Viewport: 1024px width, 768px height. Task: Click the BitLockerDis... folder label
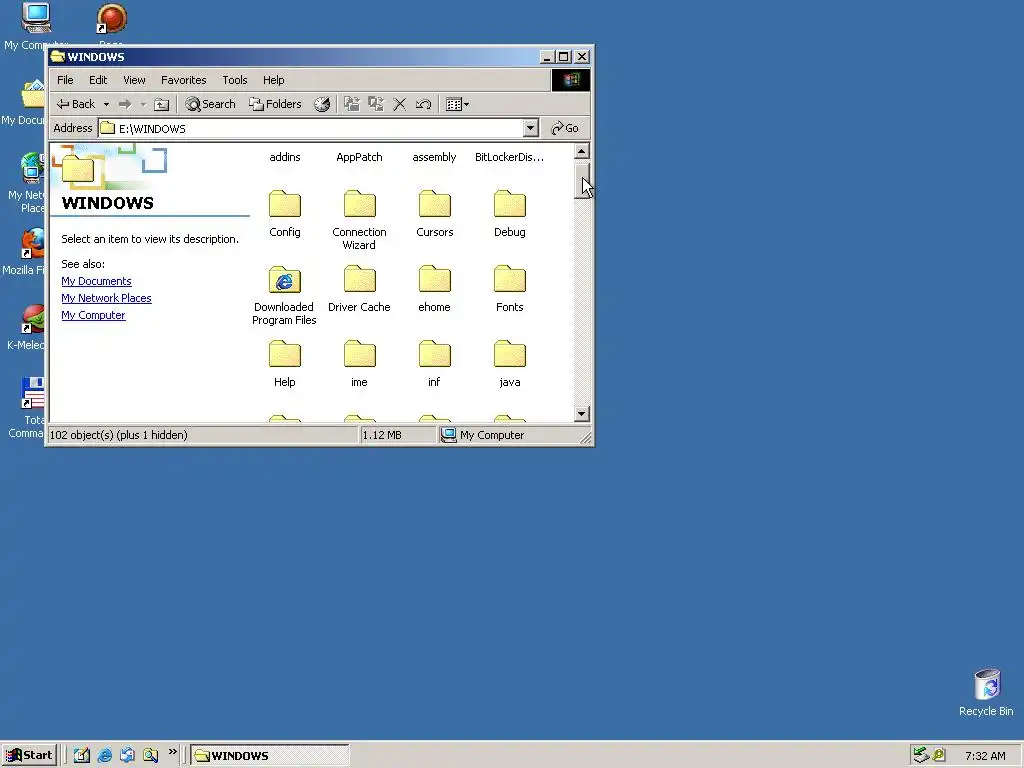click(x=509, y=157)
